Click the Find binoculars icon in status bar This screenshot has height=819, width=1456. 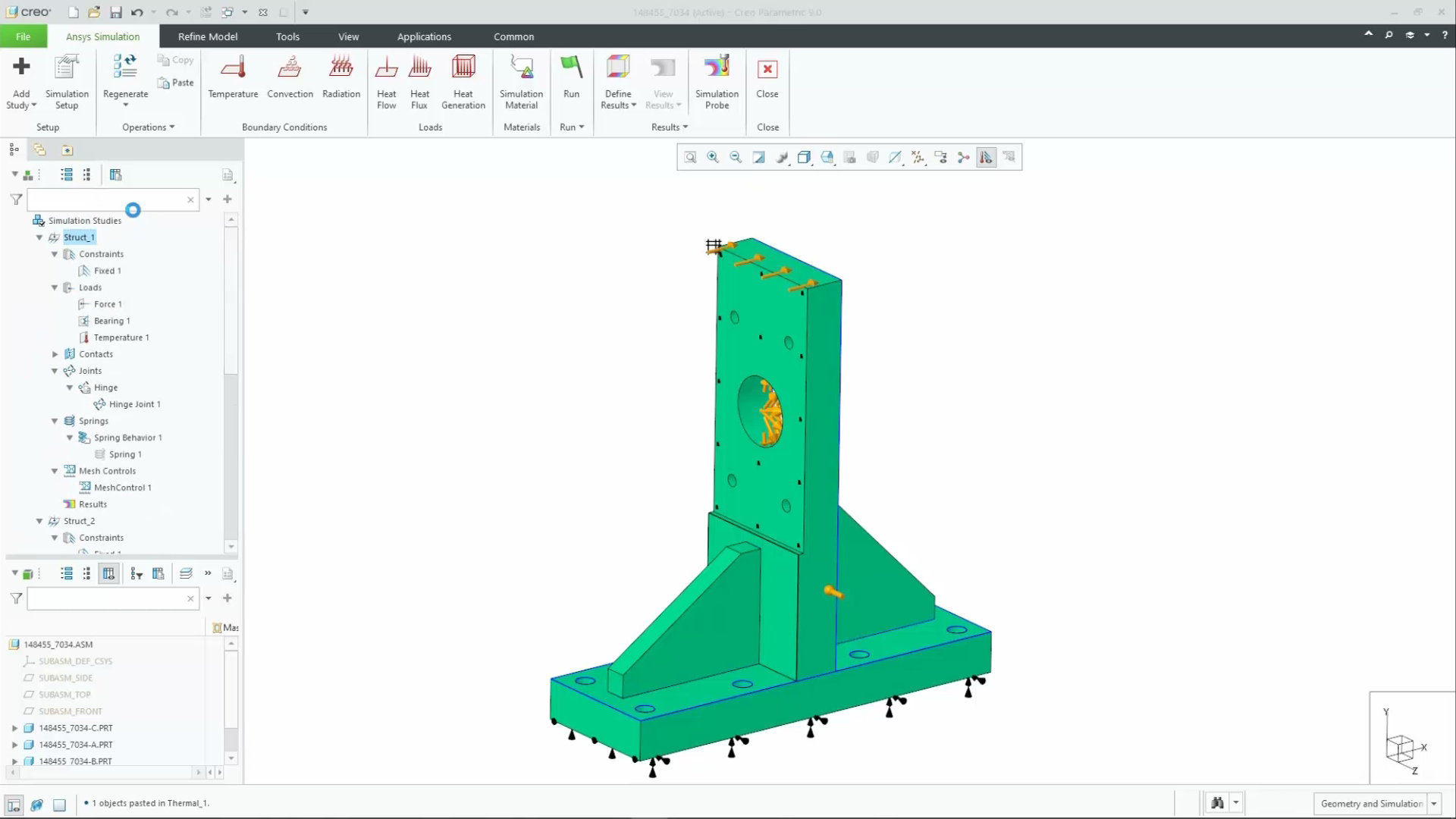tap(1217, 803)
